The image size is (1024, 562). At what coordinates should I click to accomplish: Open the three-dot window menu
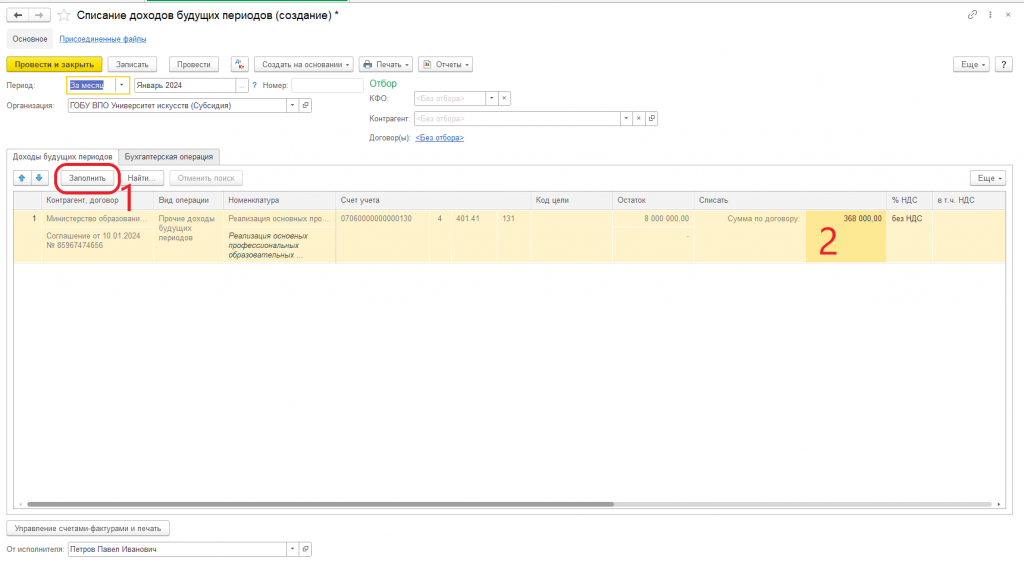click(990, 14)
